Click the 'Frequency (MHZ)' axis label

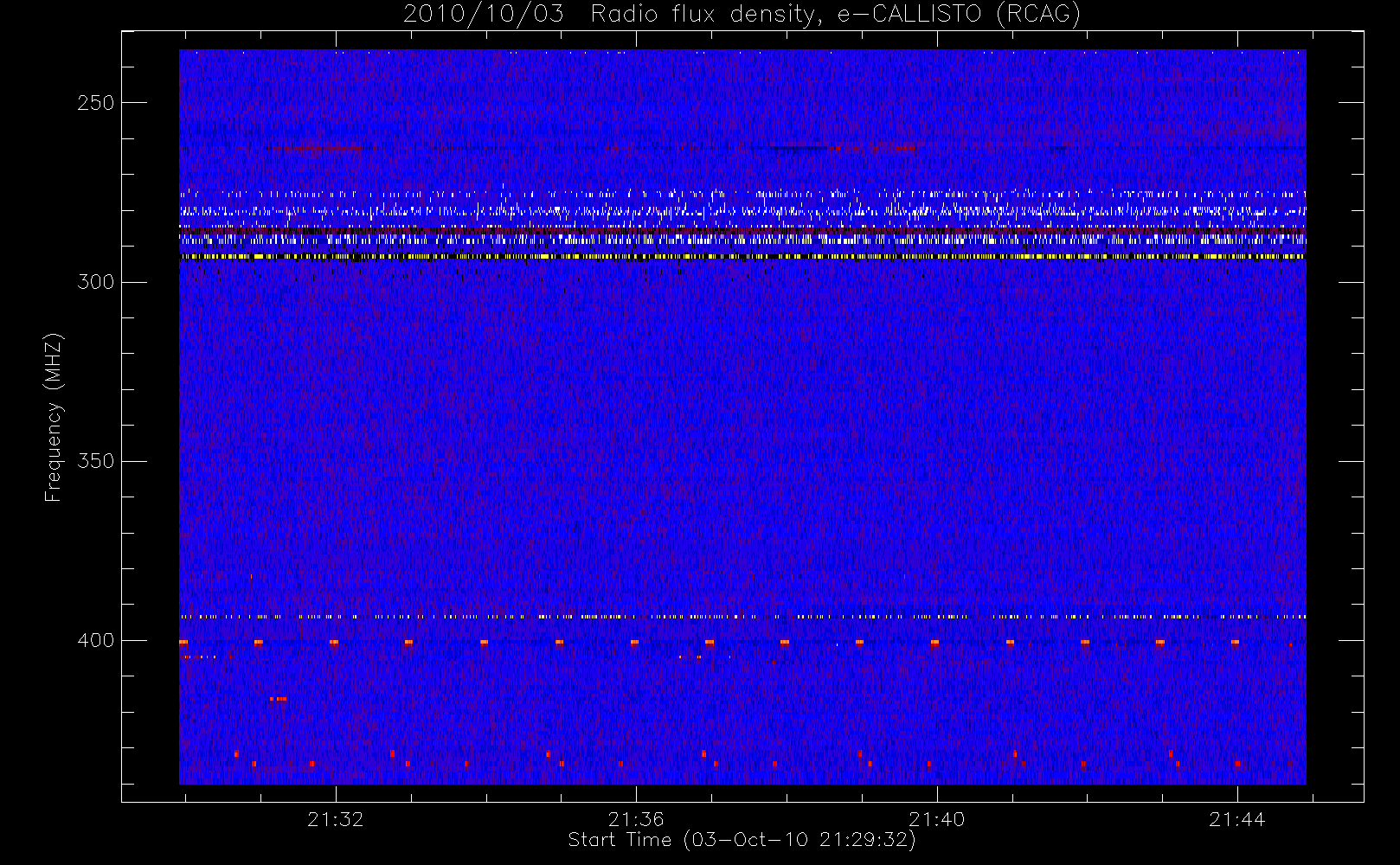[x=54, y=417]
